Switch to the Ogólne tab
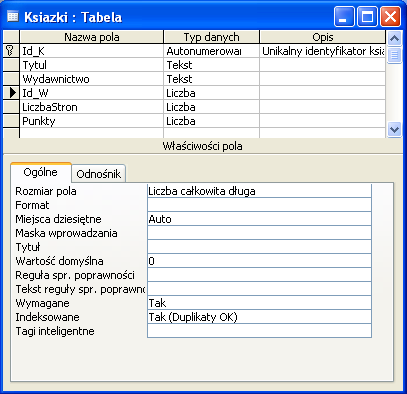The width and height of the screenshot is (407, 394). pos(41,173)
